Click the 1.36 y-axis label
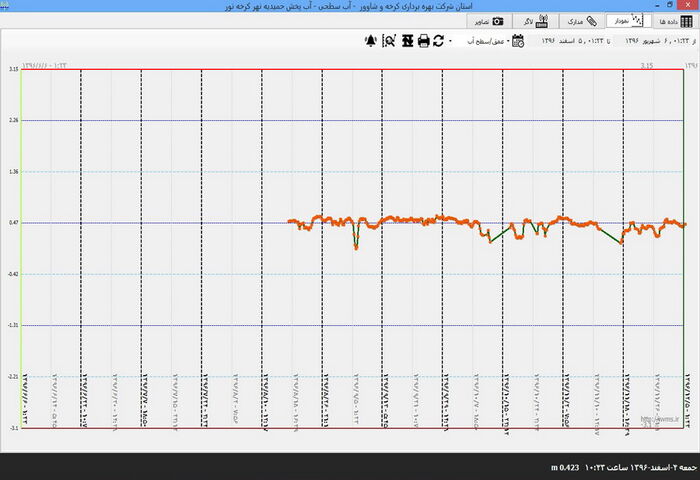700x480 pixels. 13,171
